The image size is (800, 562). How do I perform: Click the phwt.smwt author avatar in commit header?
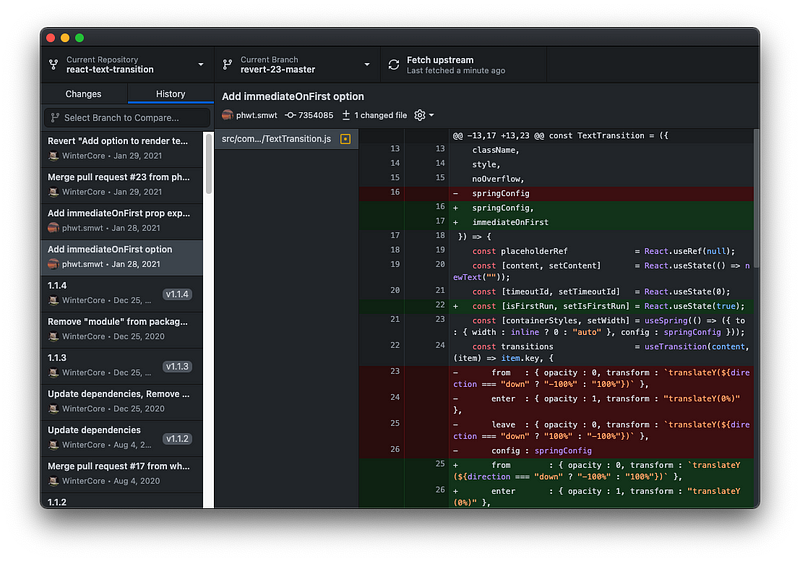click(228, 115)
